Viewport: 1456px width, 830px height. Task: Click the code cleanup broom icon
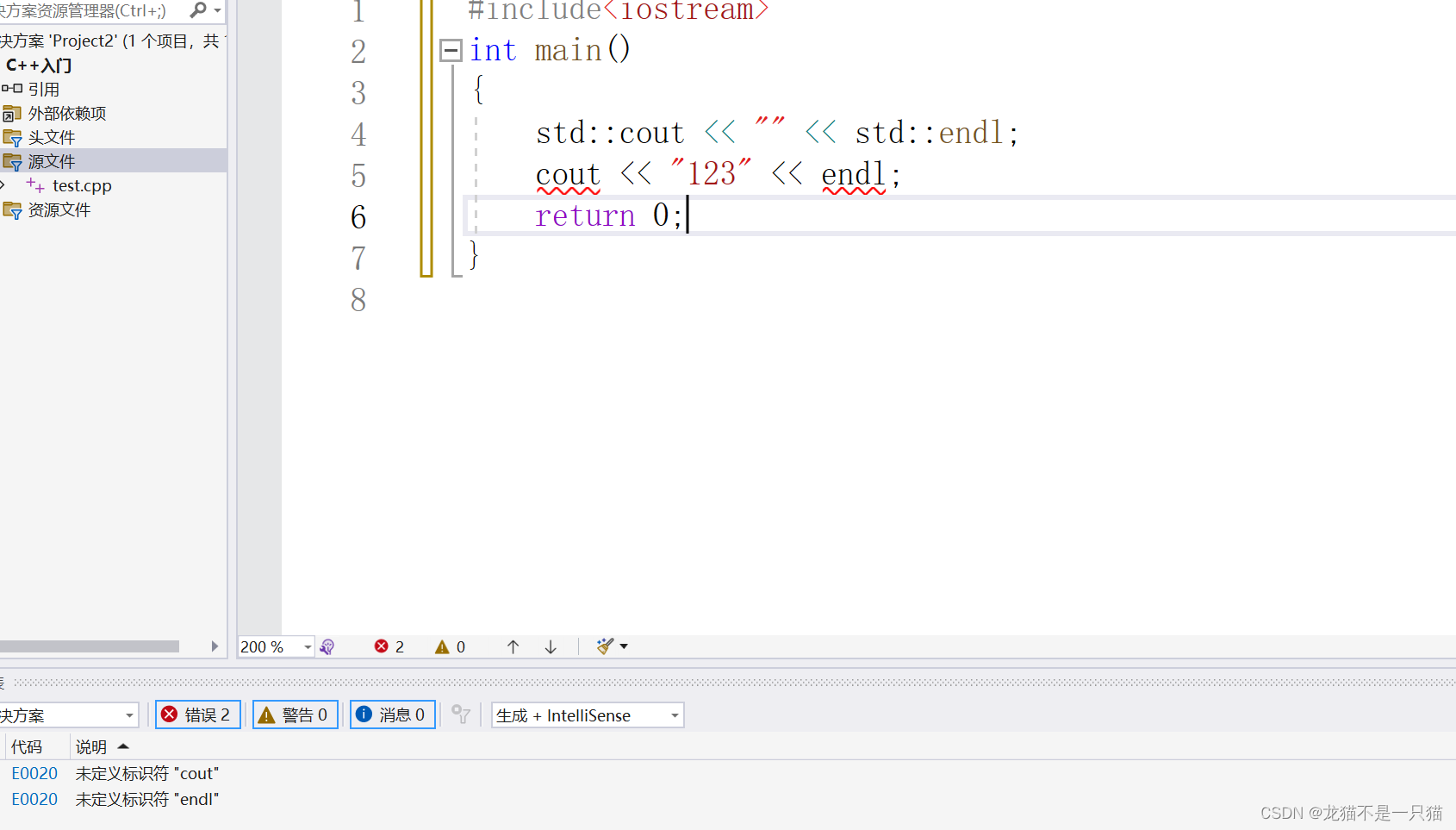click(605, 646)
